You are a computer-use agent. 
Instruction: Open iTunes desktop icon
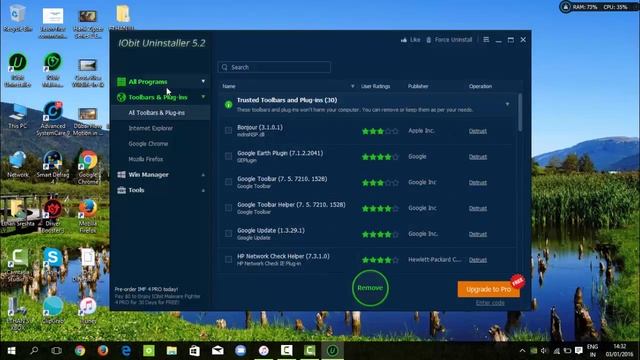click(x=88, y=310)
